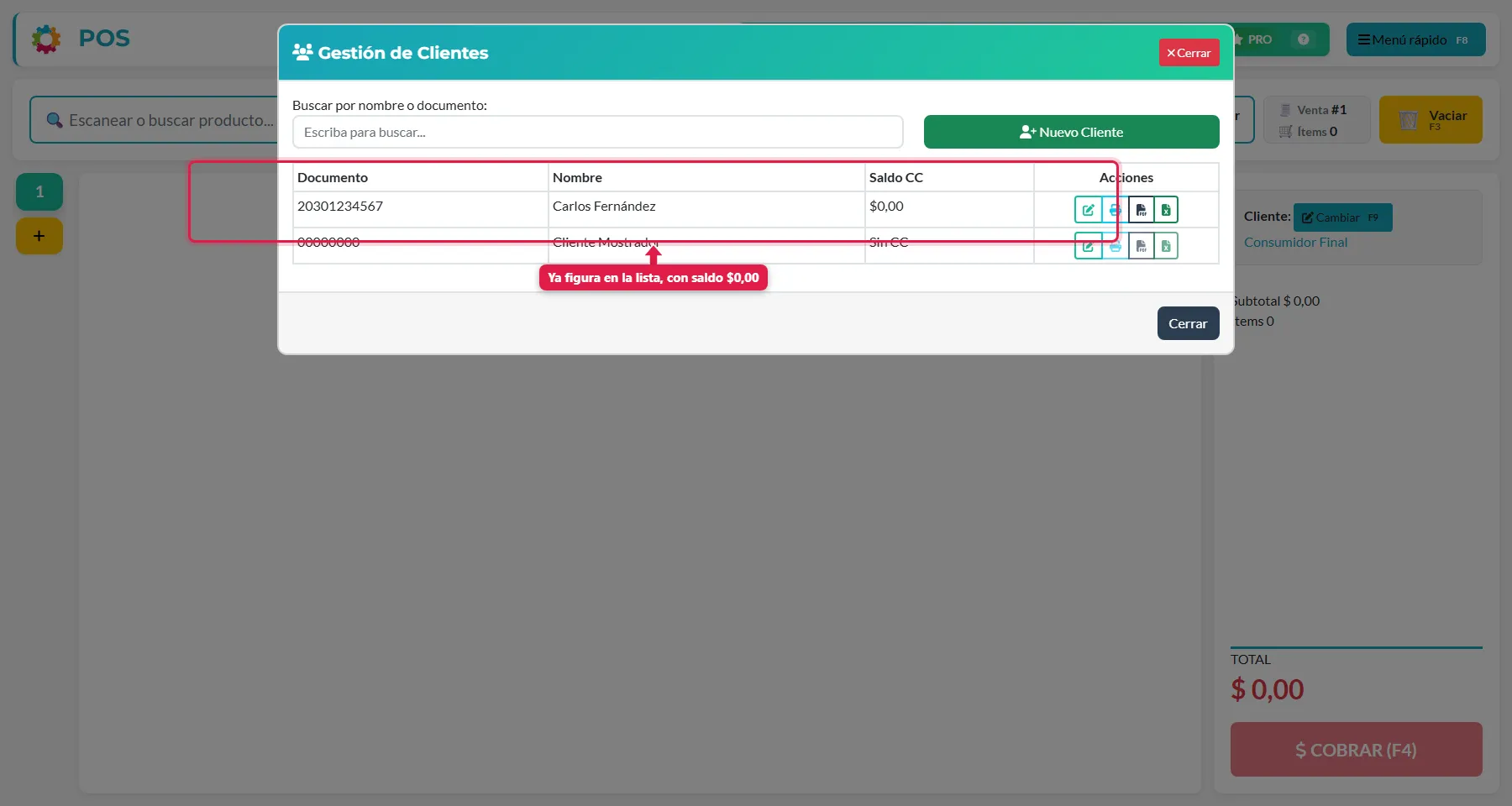Screen dimensions: 1512x806
Task: Export Cliente Mostrador account to Excel
Action: pyautogui.click(x=1166, y=246)
